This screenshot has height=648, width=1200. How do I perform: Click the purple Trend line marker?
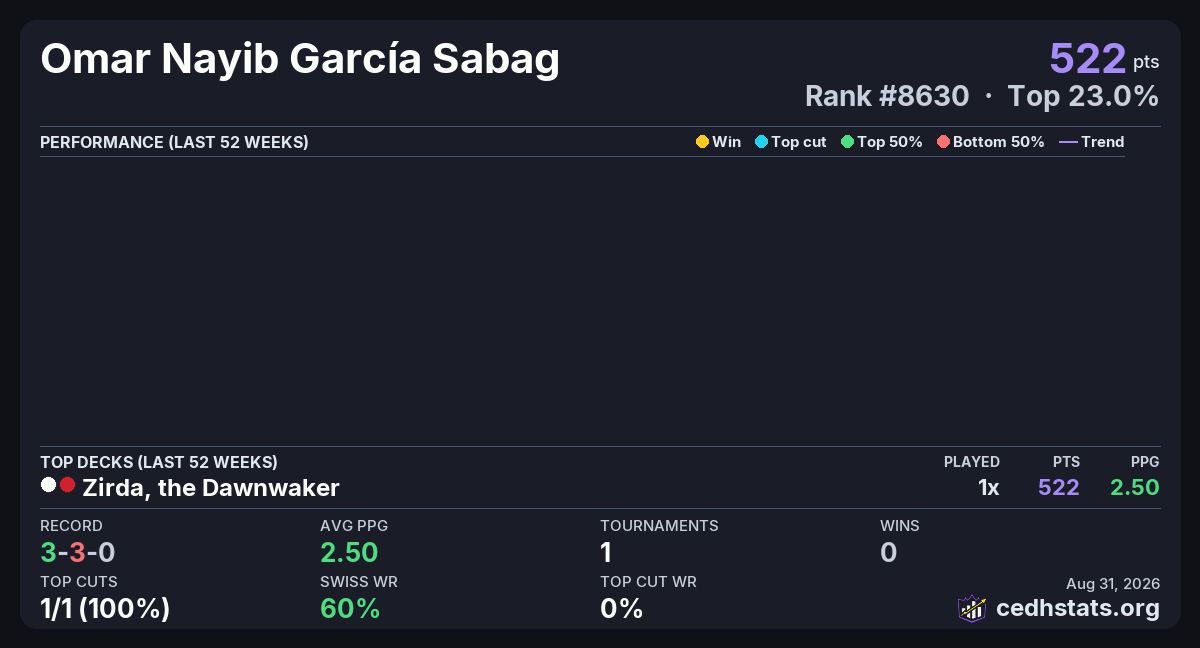click(x=1068, y=142)
